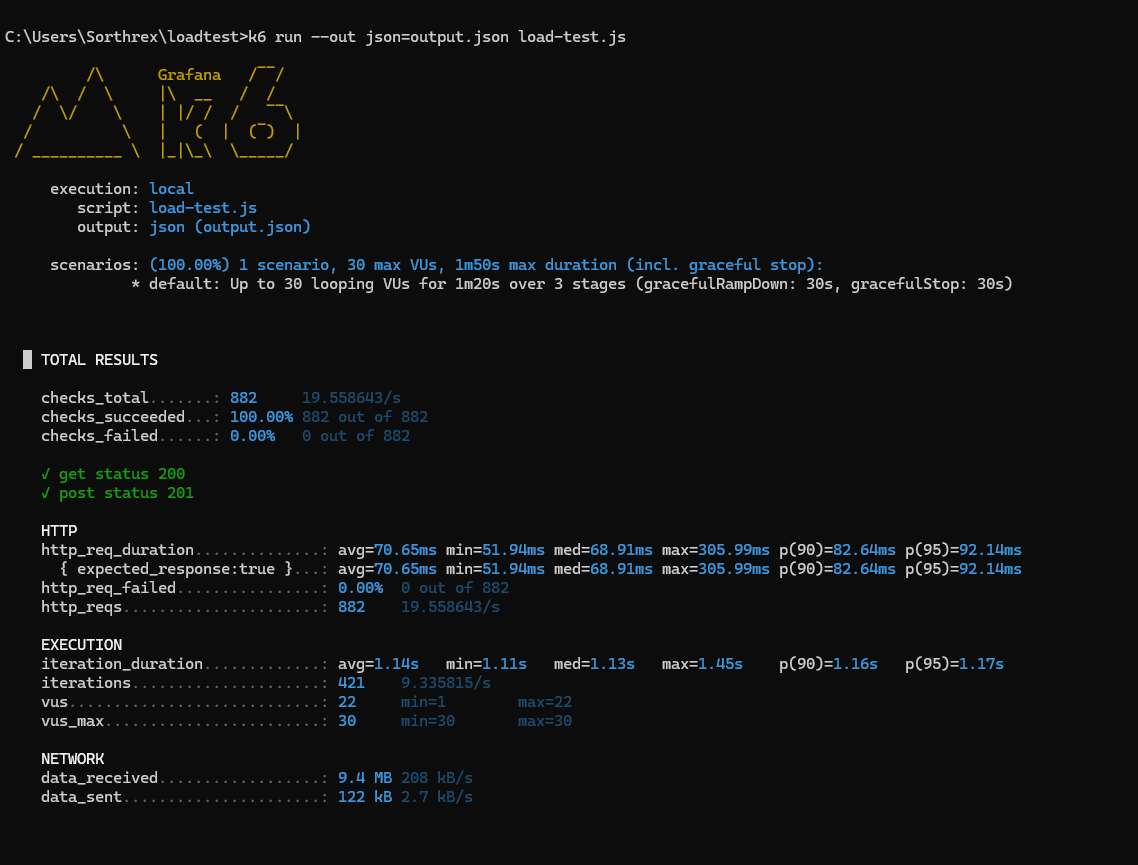
Task: Click the vus_max value 30
Action: click(x=347, y=721)
